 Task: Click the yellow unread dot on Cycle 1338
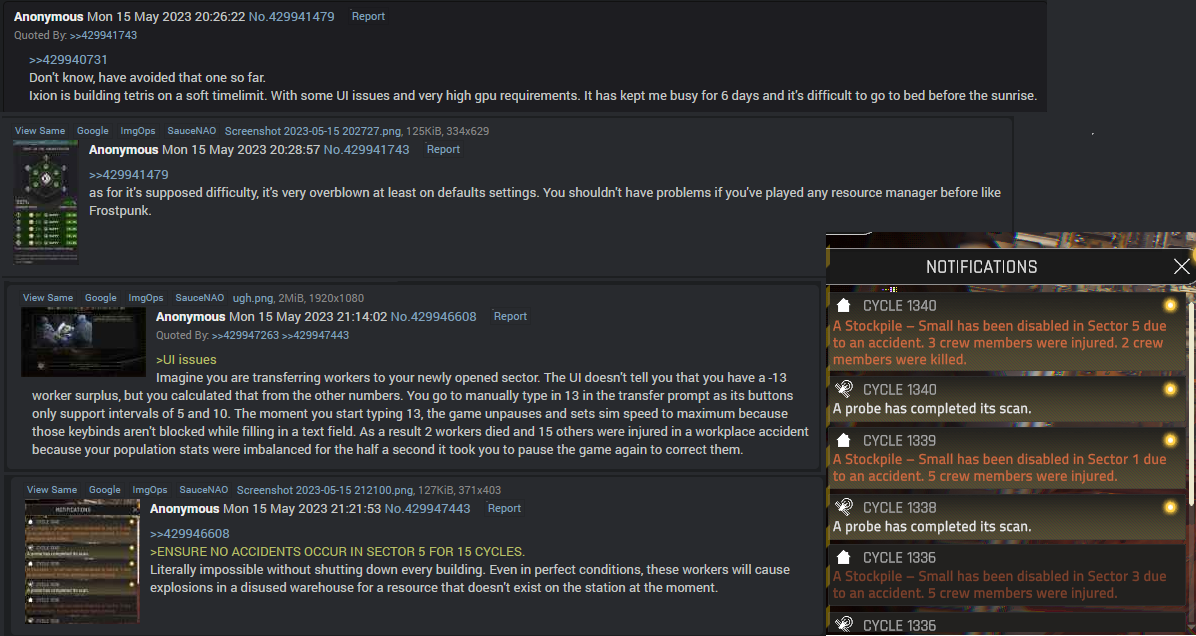click(1170, 507)
